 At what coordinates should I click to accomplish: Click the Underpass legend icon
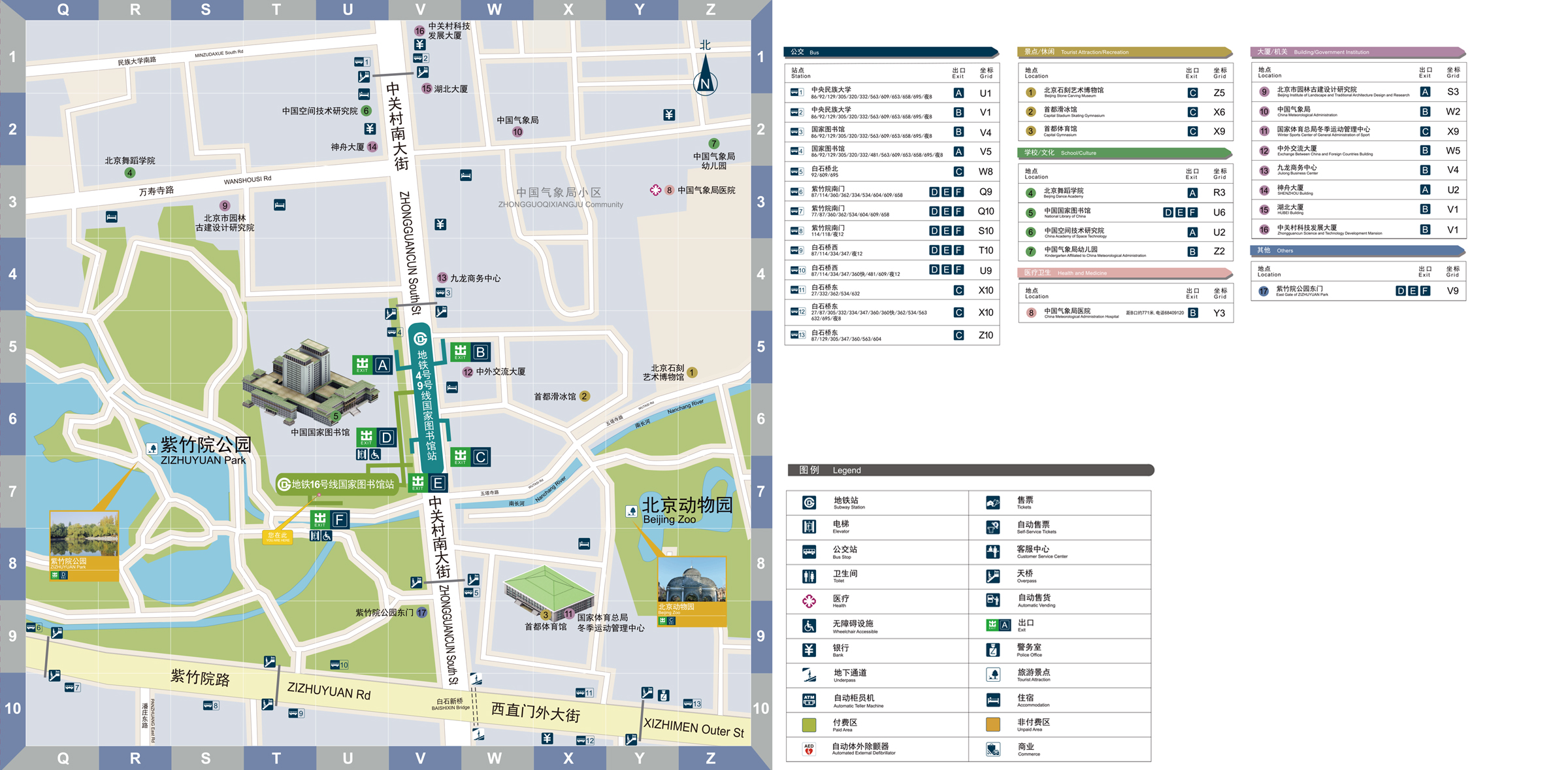tap(809, 675)
